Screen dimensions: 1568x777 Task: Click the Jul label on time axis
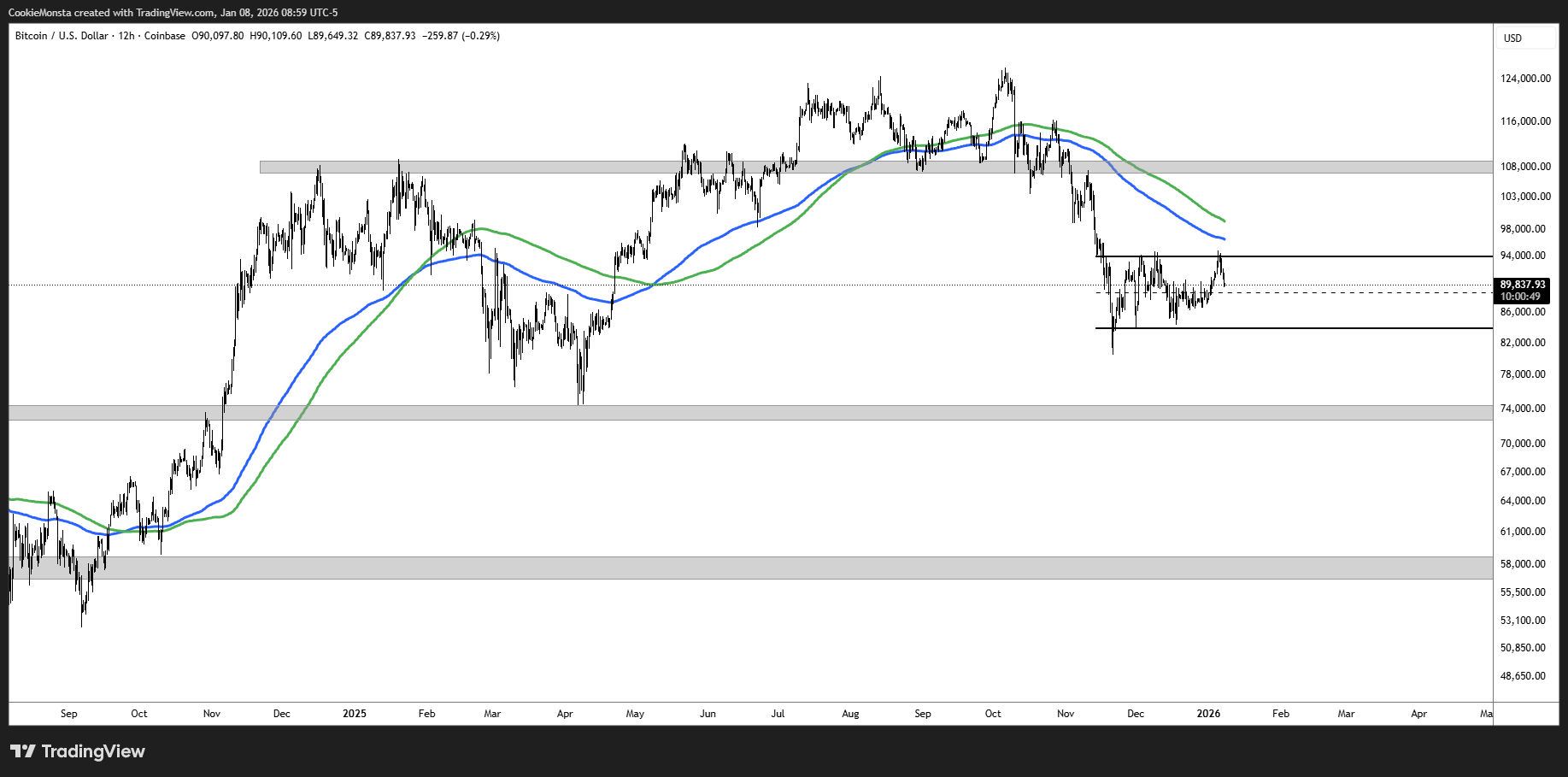point(778,714)
